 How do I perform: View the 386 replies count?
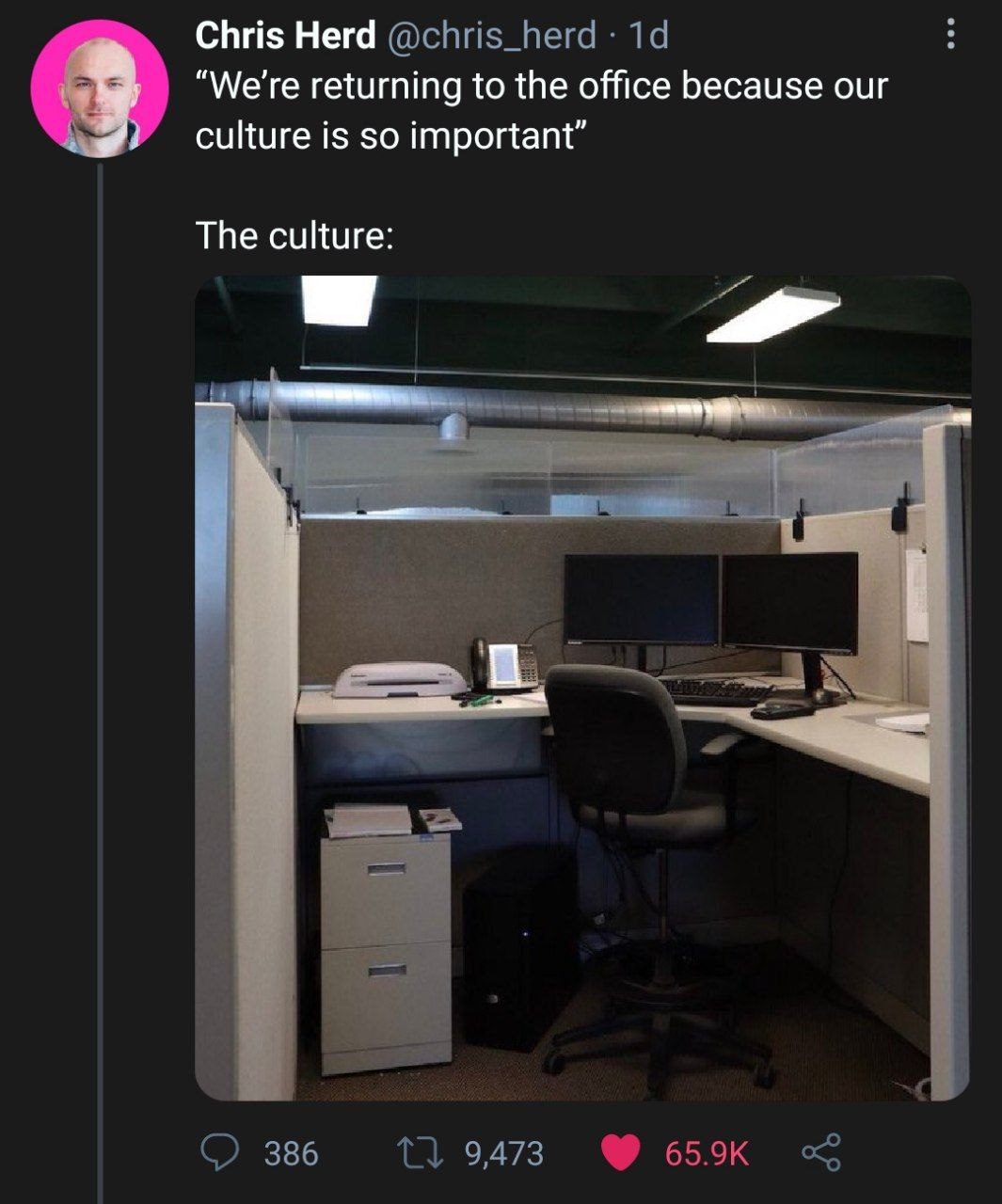(291, 1153)
